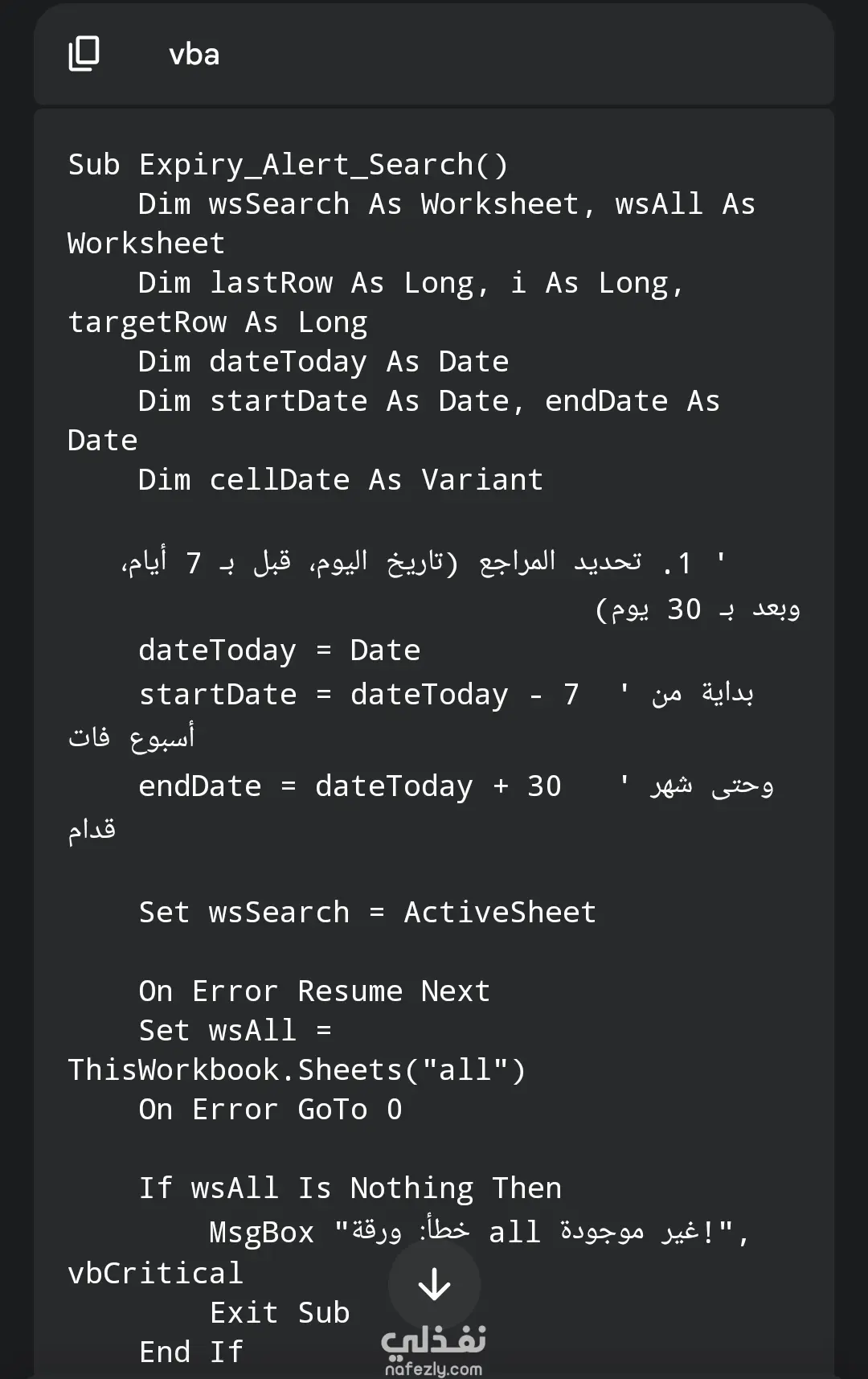The height and width of the screenshot is (1379, 868).
Task: Click the Dim dateToday As Date line
Action: pyautogui.click(x=323, y=362)
